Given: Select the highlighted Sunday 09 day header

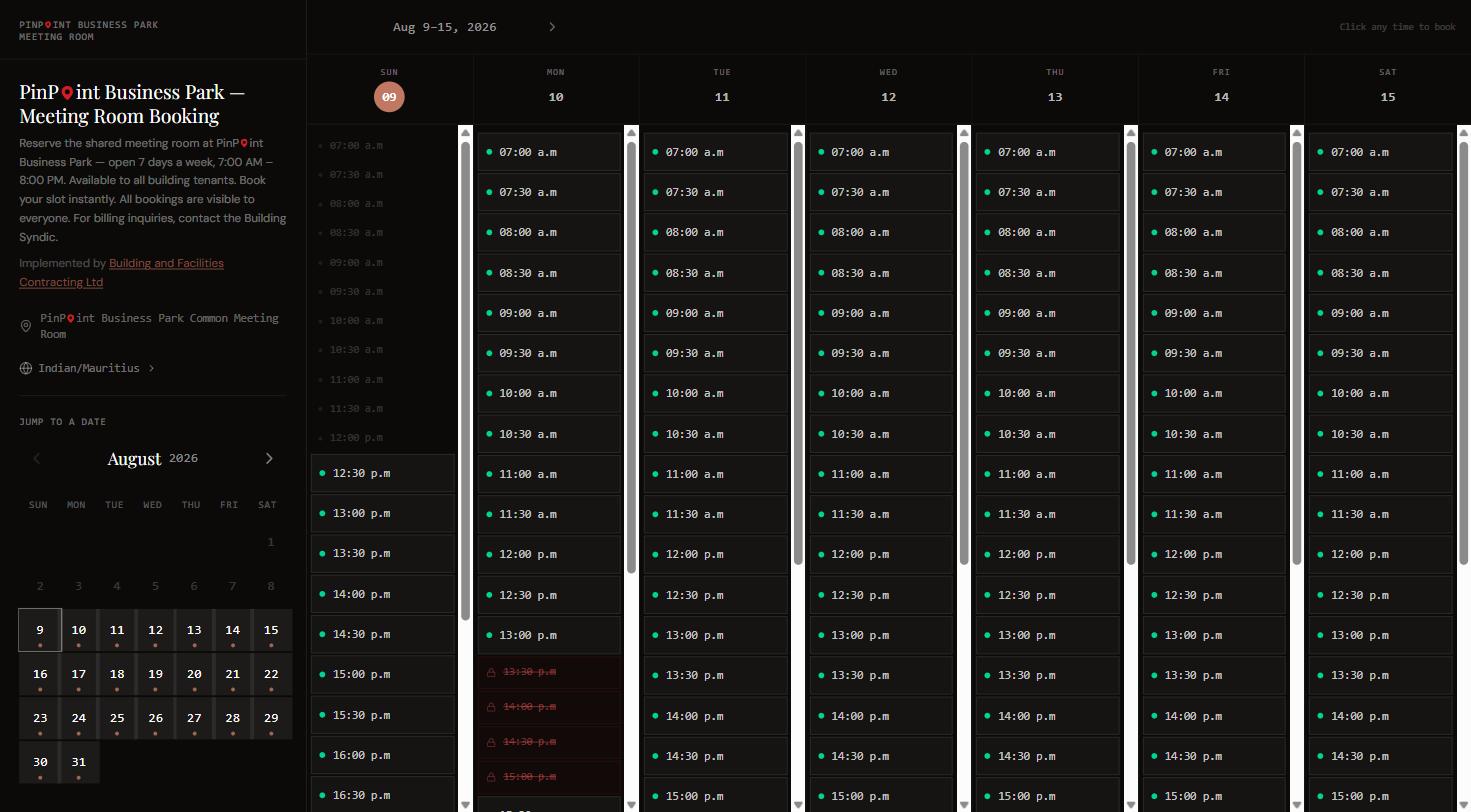Looking at the screenshot, I should coord(389,97).
